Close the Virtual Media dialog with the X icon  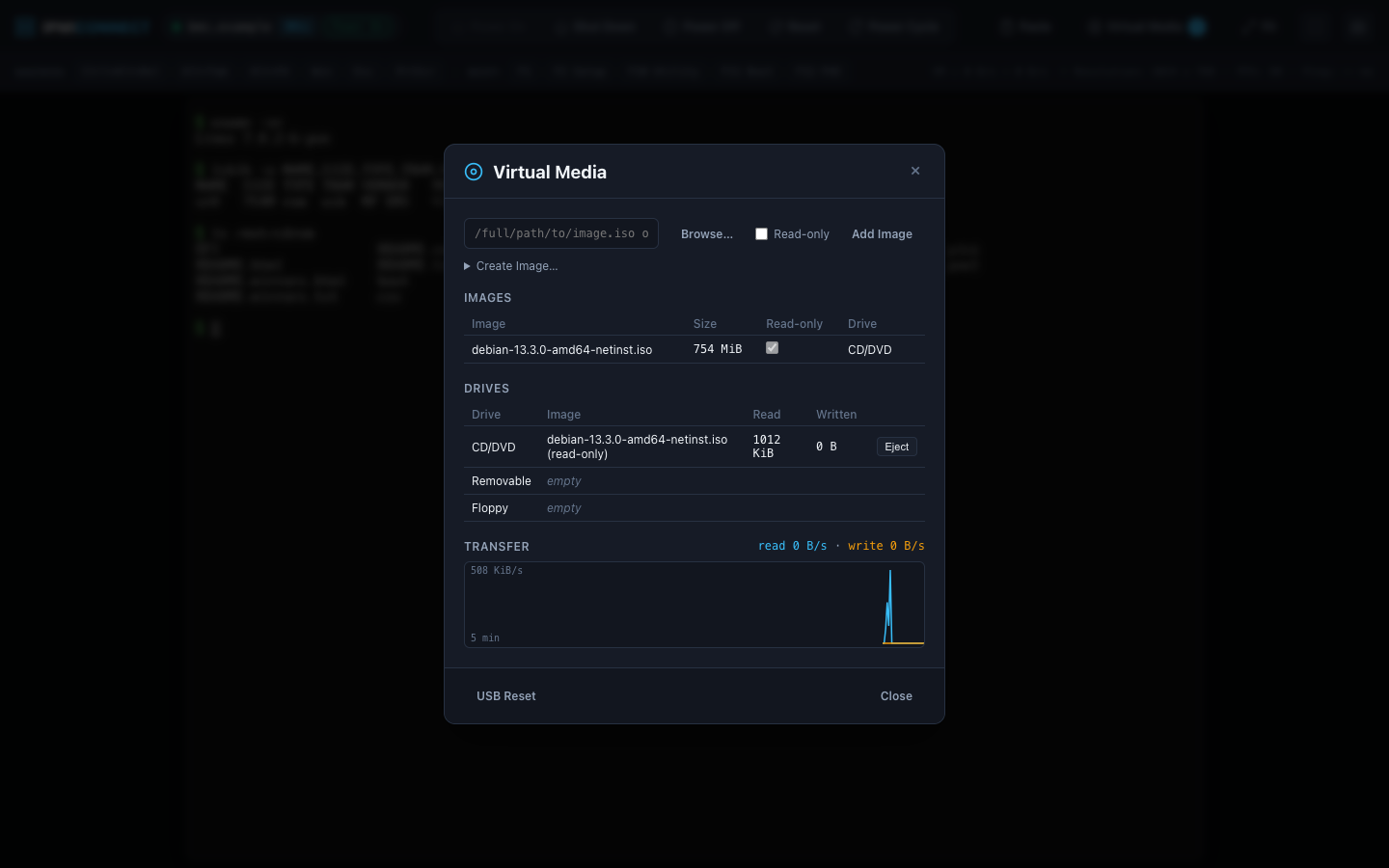pos(915,171)
